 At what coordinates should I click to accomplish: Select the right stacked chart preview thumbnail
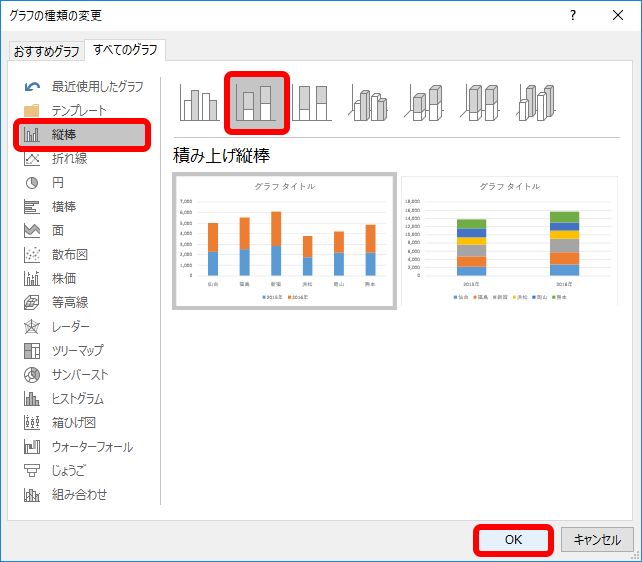coord(510,240)
